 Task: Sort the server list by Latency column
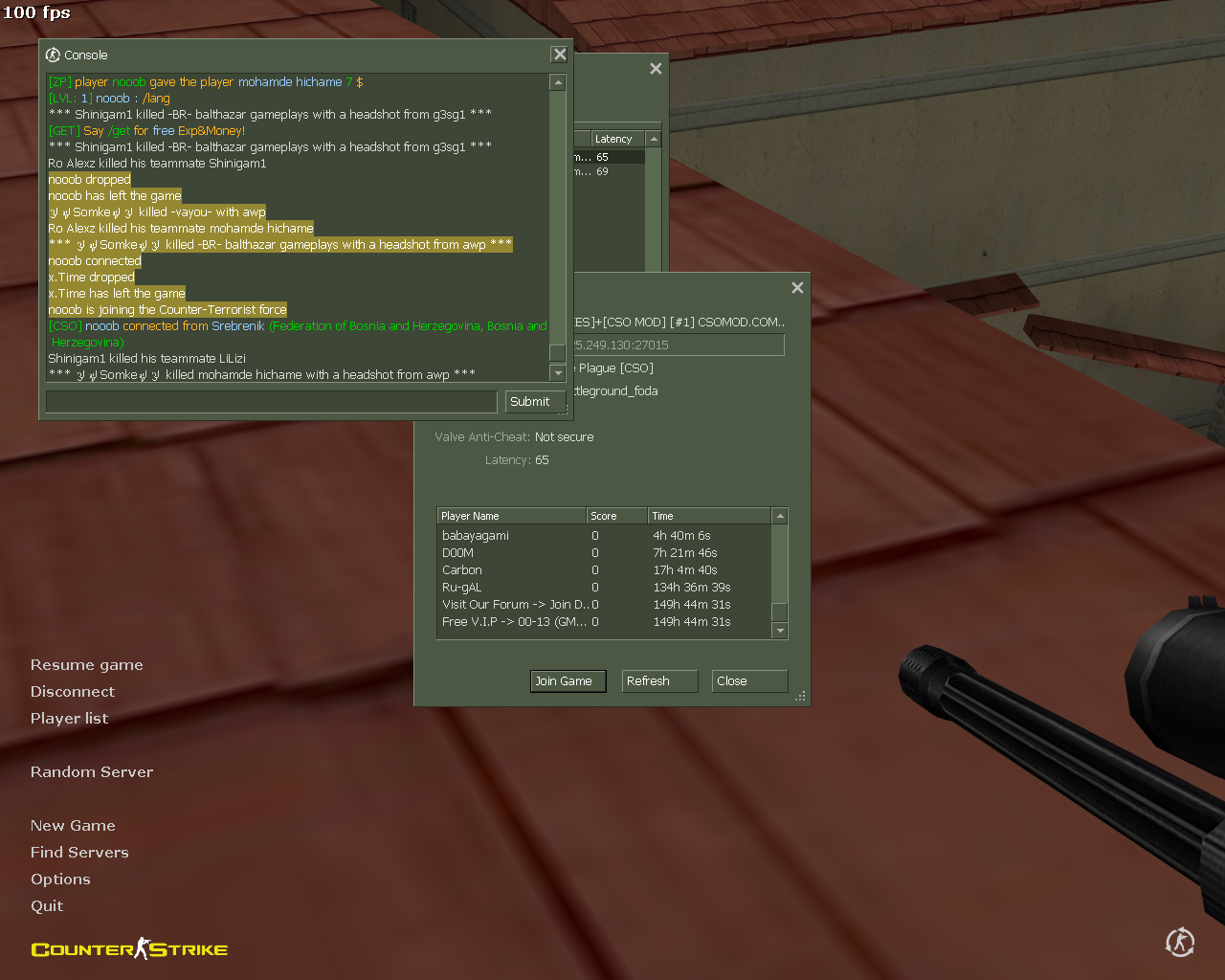click(617, 140)
